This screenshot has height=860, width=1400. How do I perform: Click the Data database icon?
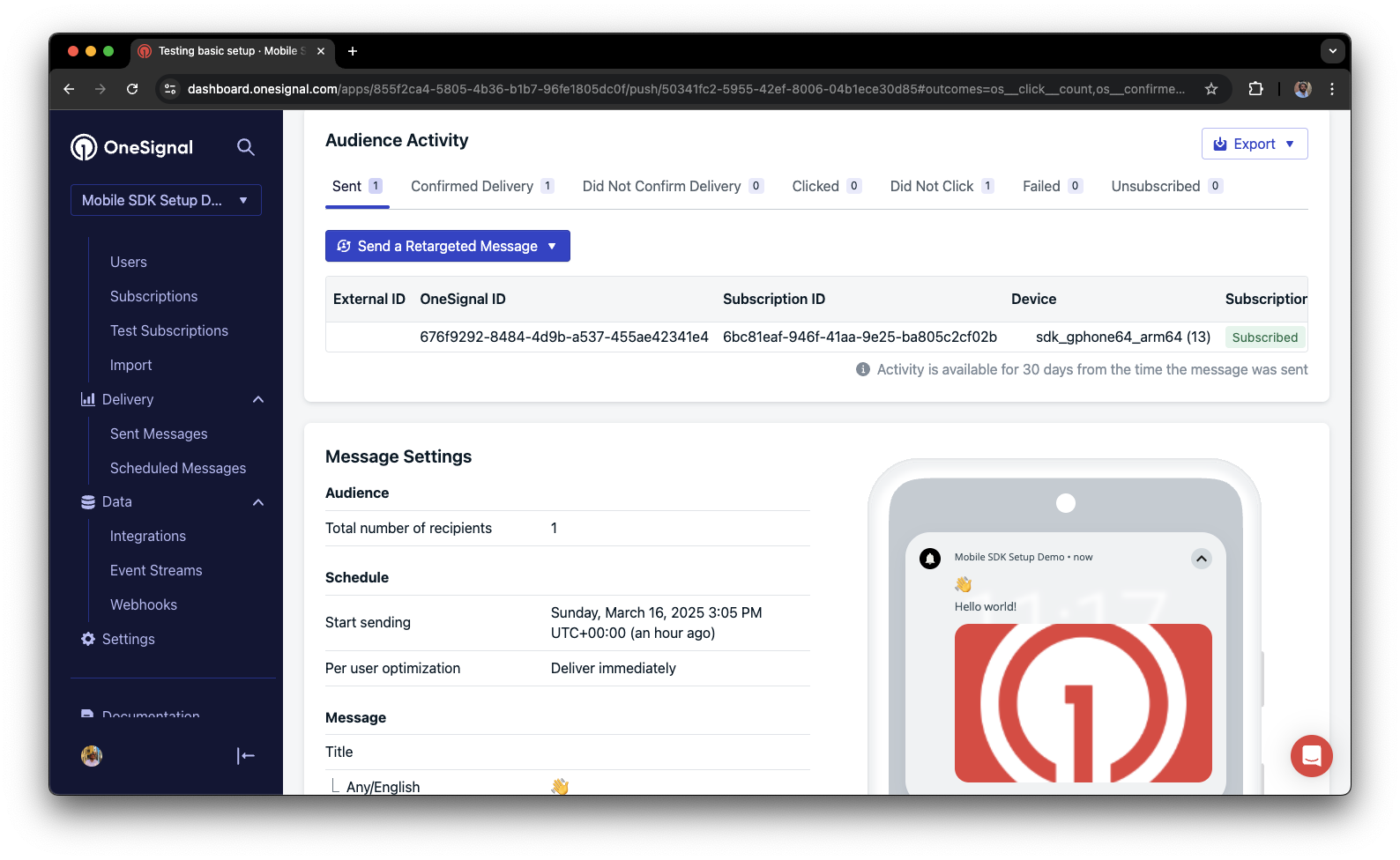pos(88,502)
